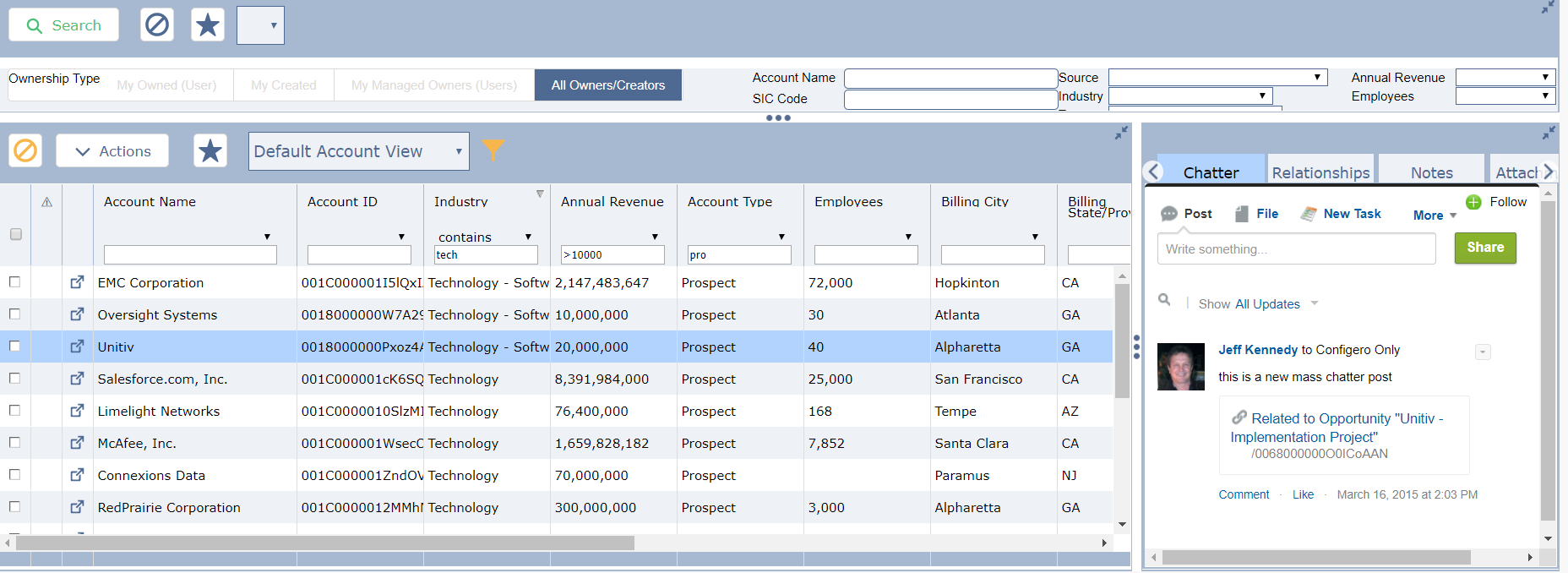Click the green Share button
This screenshot has height=573, width=1568.
point(1485,248)
